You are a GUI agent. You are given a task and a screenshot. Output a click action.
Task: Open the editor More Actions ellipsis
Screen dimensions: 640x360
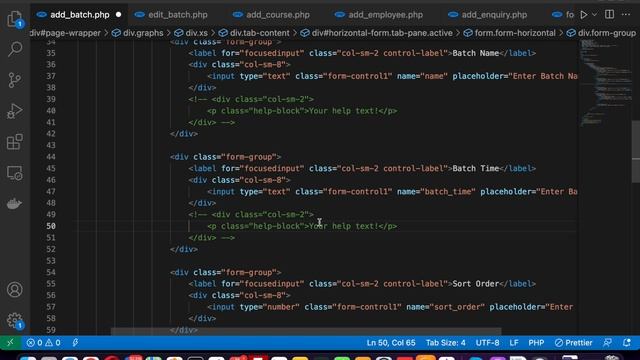coord(626,15)
